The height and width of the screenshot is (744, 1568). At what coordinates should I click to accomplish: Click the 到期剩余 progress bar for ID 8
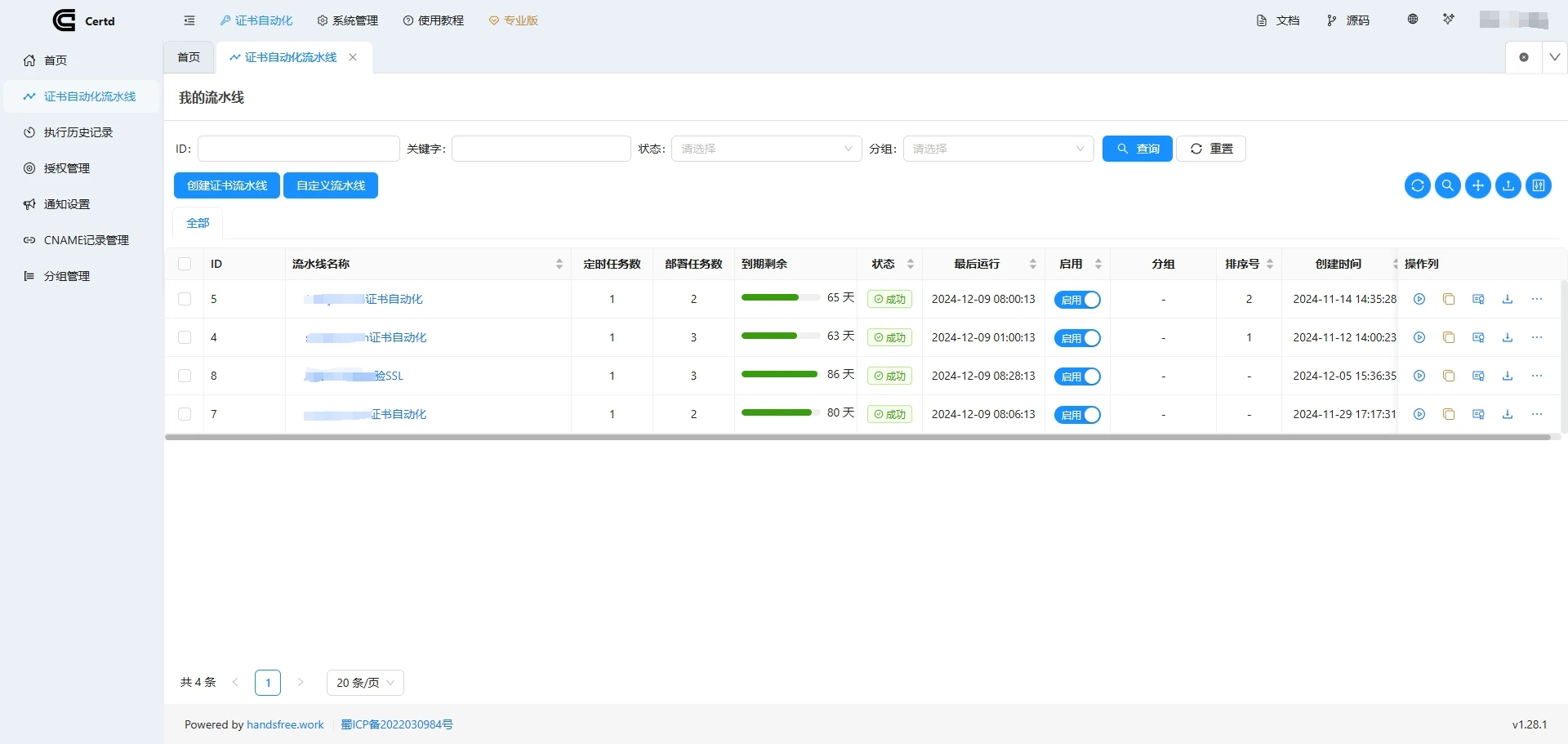tap(781, 375)
